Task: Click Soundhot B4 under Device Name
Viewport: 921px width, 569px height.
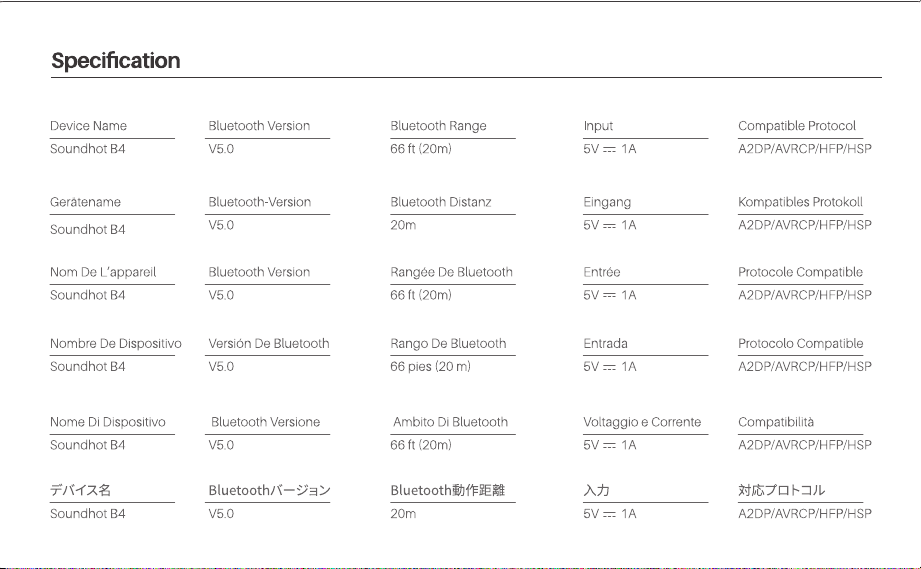Action: coord(88,149)
